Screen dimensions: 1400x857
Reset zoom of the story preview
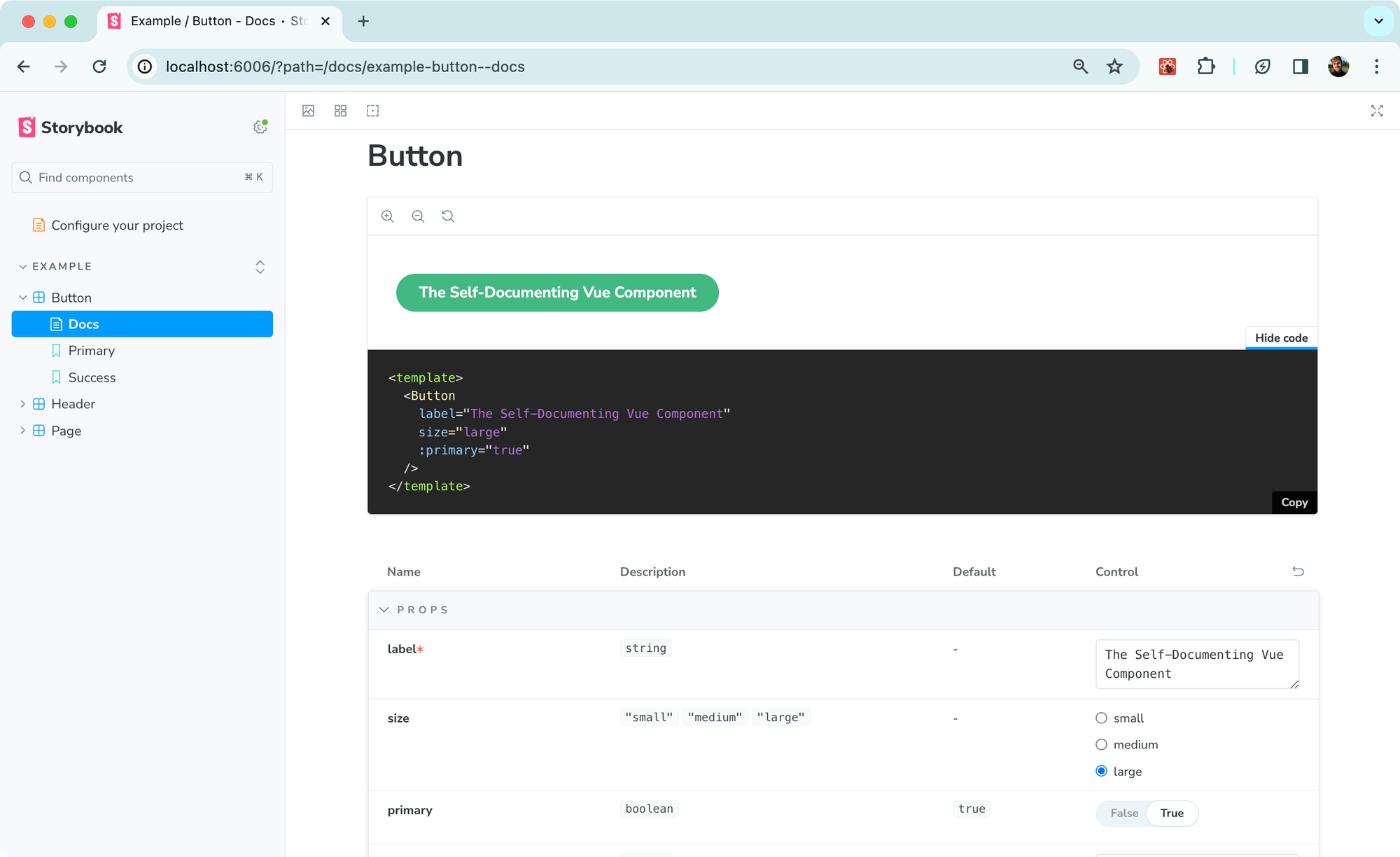[x=448, y=216]
